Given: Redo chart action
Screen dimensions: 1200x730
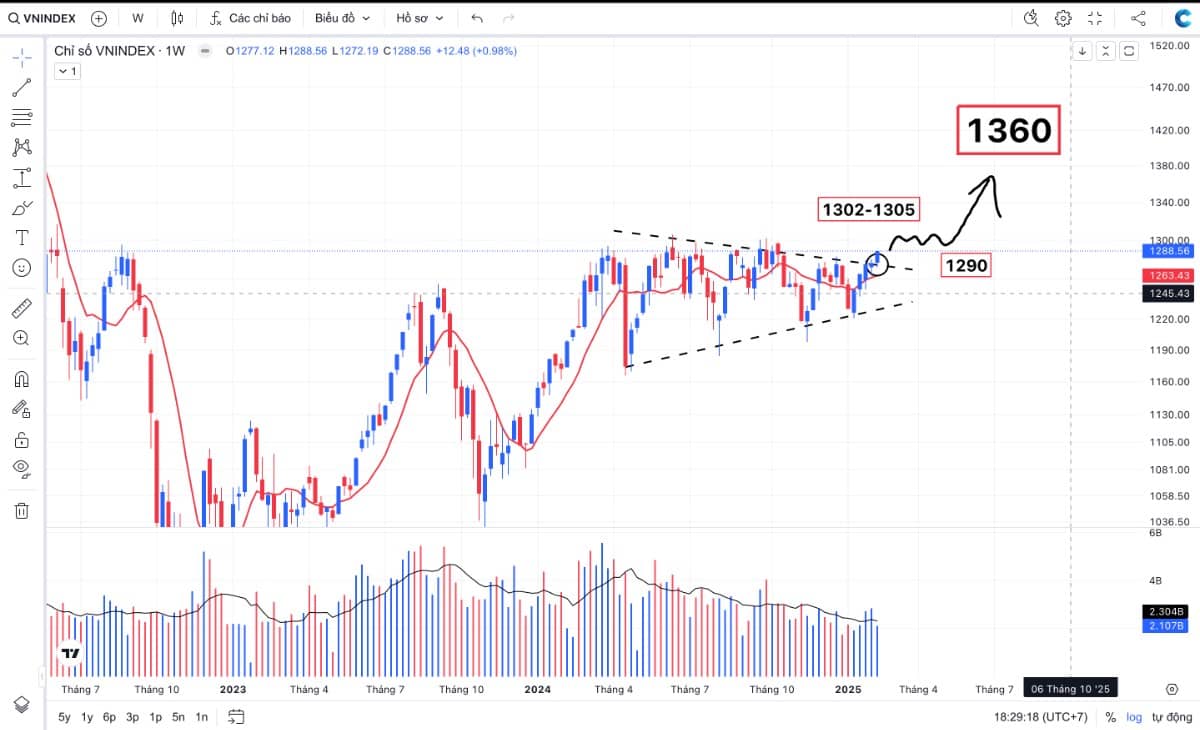Looking at the screenshot, I should pos(509,18).
